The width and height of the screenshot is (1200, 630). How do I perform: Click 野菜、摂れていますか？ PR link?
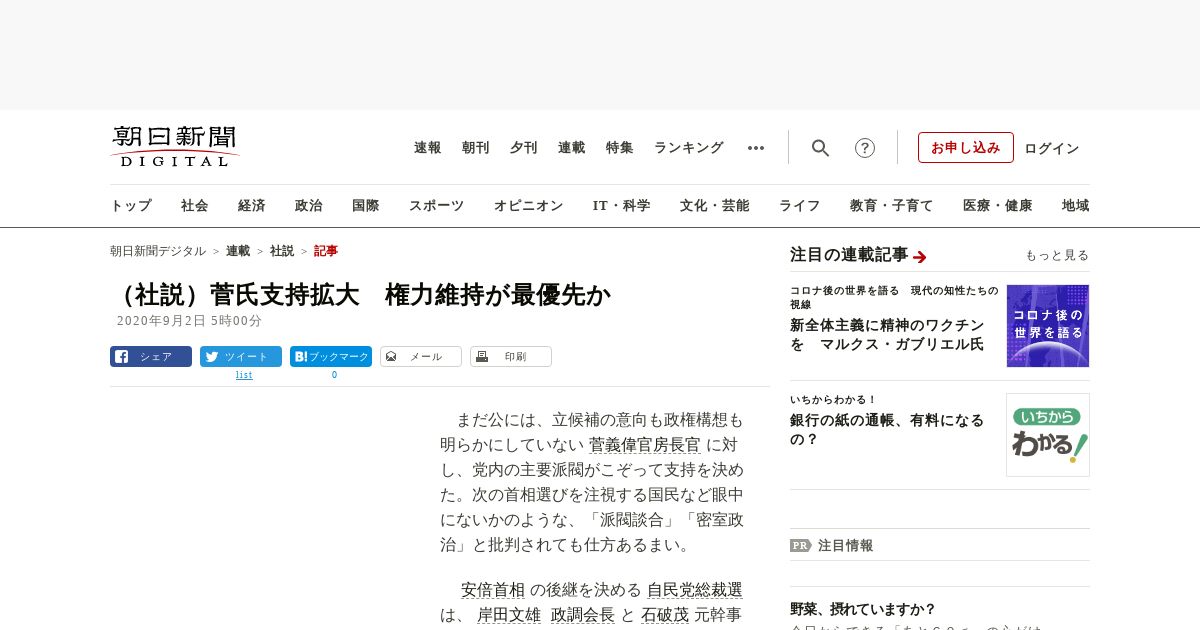click(x=863, y=609)
